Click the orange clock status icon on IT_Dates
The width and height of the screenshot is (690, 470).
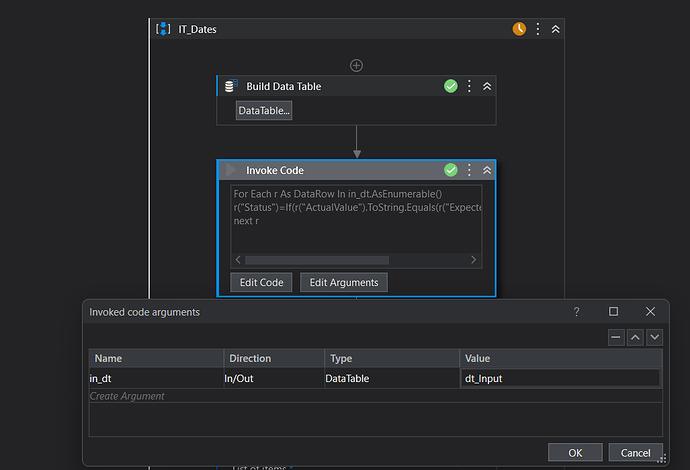(x=519, y=29)
